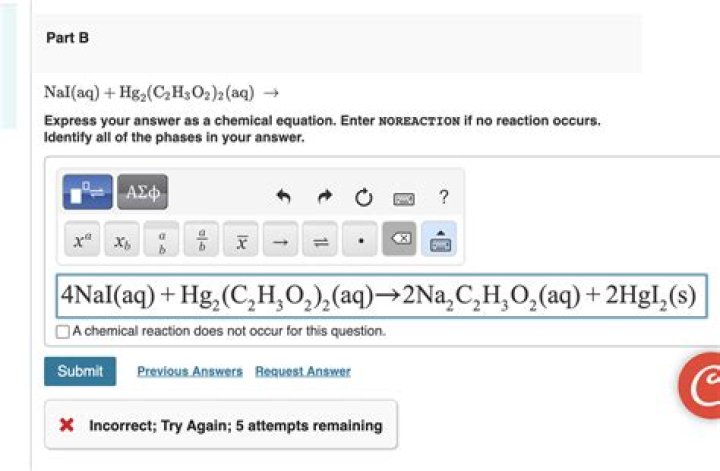Undo the last edit
The width and height of the screenshot is (720, 471).
tap(283, 198)
